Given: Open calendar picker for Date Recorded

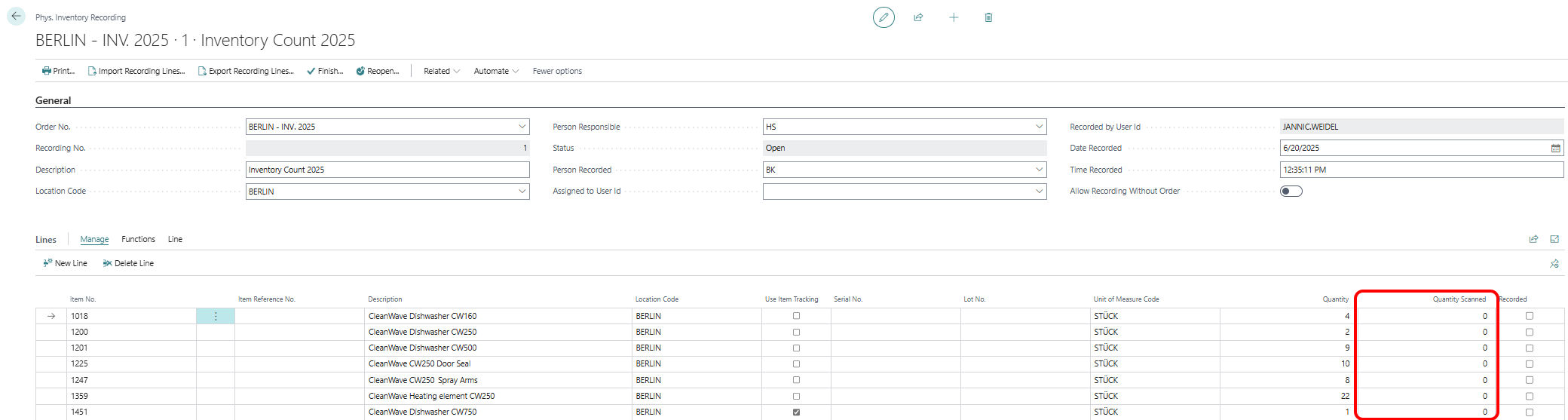Looking at the screenshot, I should (x=1555, y=149).
